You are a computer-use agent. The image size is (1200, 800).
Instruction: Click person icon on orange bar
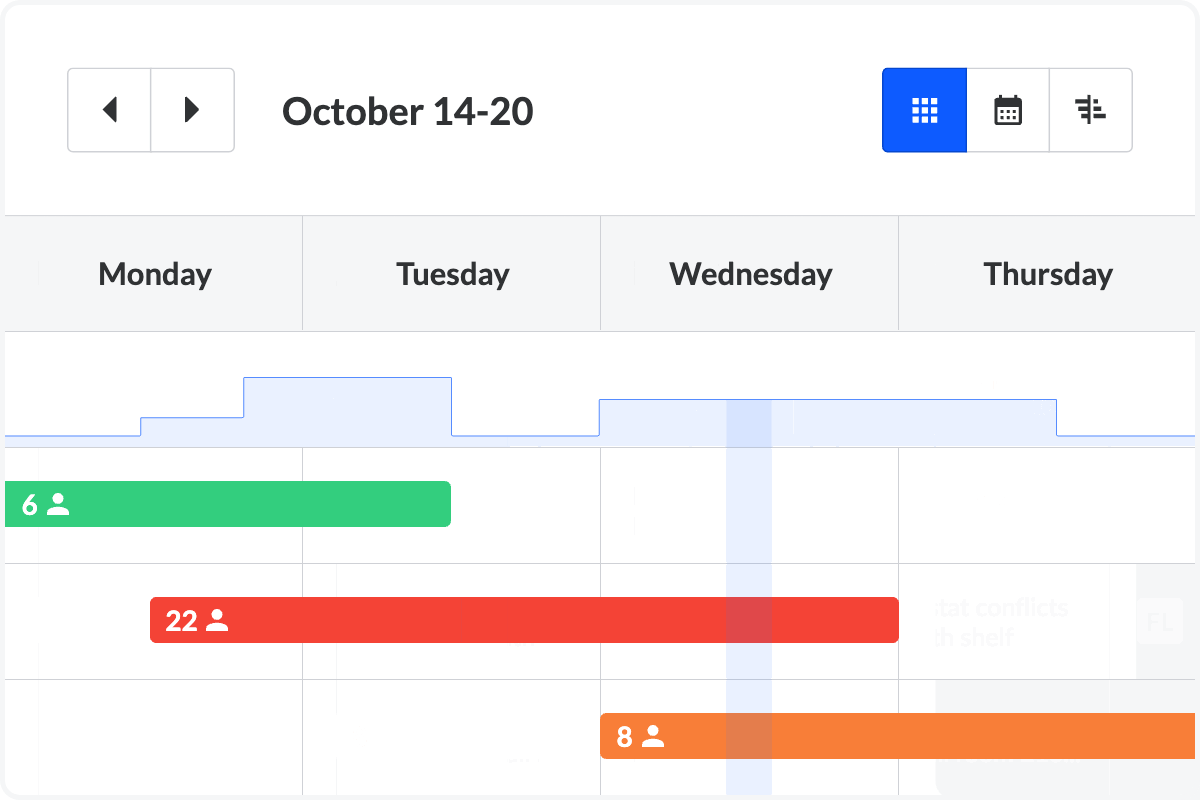pos(653,737)
